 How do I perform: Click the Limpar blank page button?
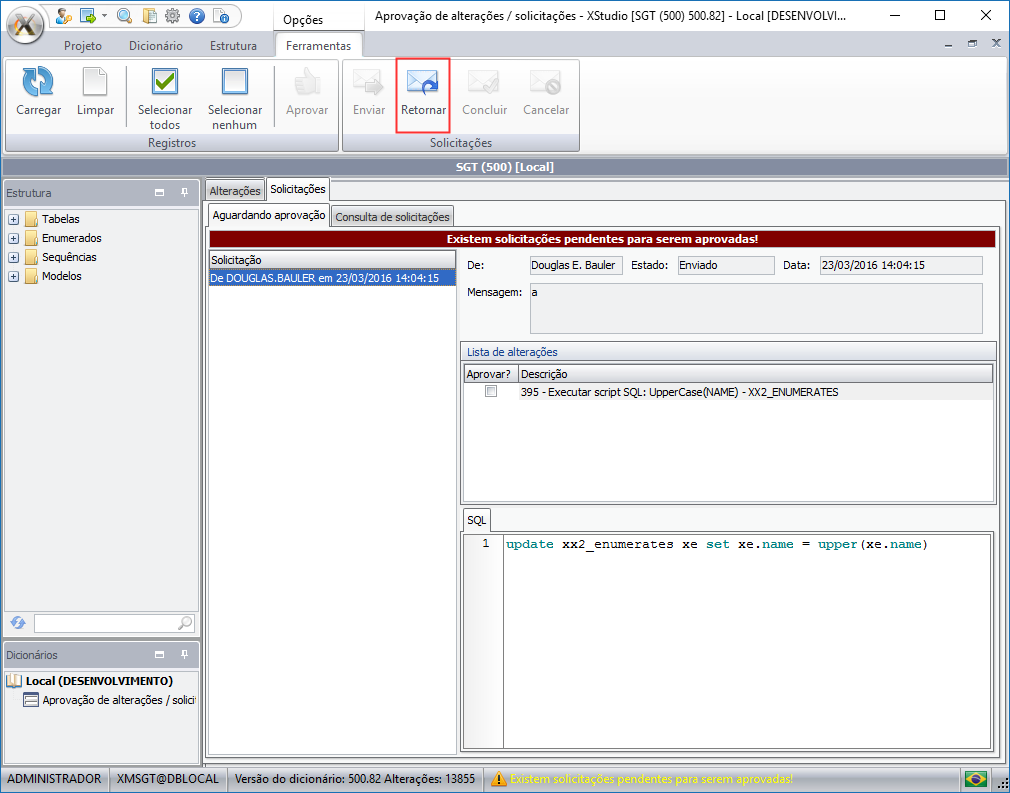click(95, 92)
